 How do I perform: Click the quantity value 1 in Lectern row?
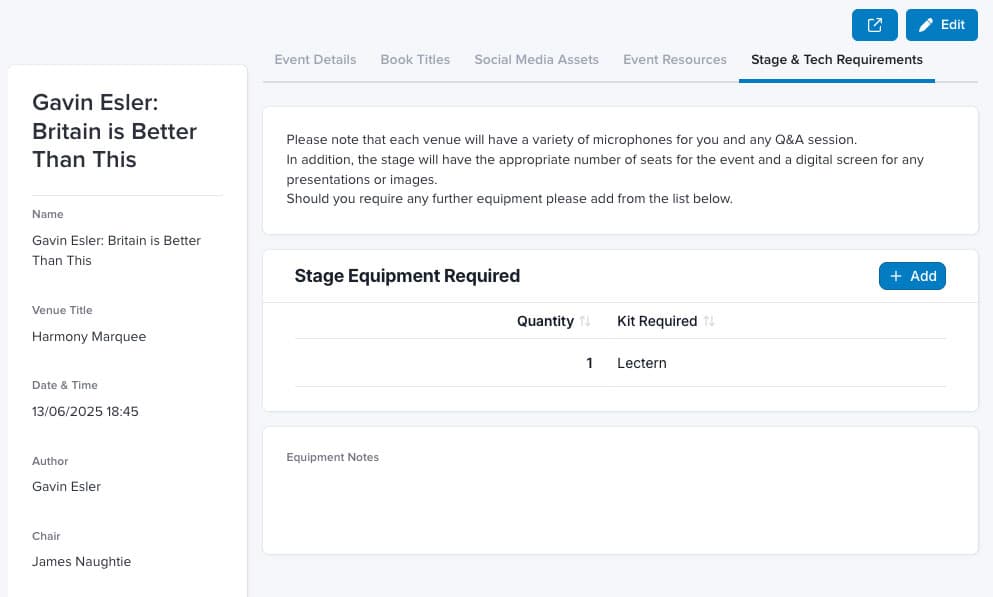(589, 363)
